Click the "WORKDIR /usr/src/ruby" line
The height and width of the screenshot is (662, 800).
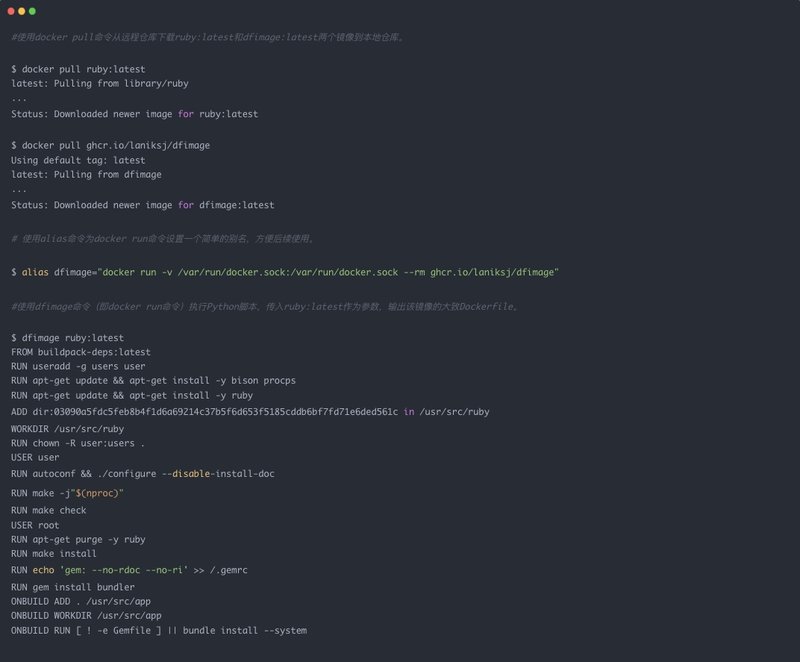coord(67,428)
